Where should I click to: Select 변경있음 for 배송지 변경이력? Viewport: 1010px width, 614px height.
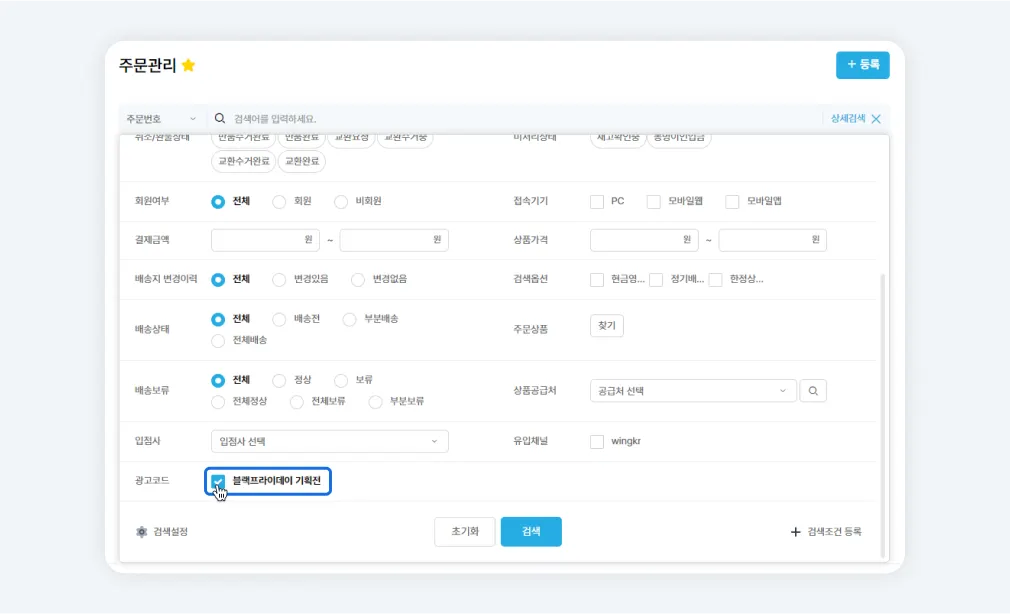279,280
